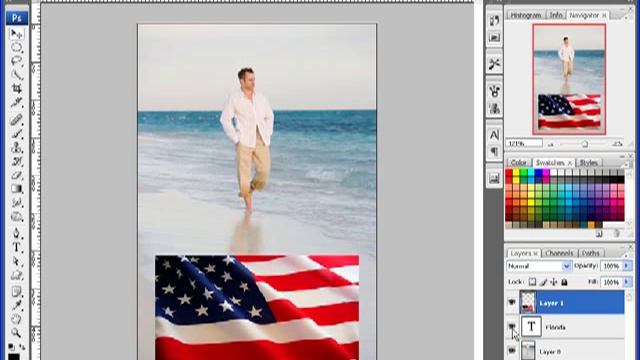Select the Notes tool
640x360 pixels.
tap(16, 292)
